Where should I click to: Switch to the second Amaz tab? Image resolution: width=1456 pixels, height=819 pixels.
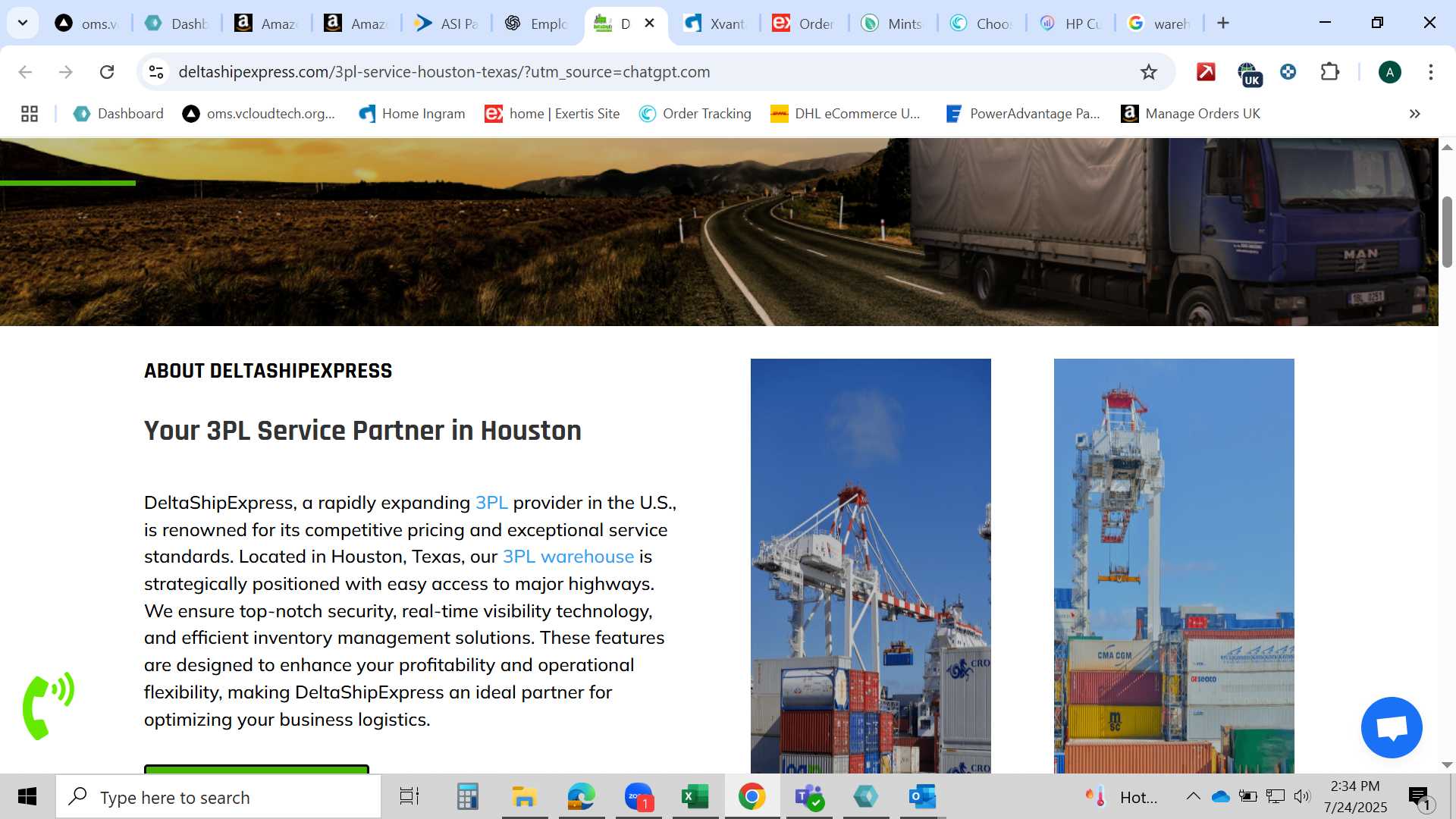[x=356, y=24]
